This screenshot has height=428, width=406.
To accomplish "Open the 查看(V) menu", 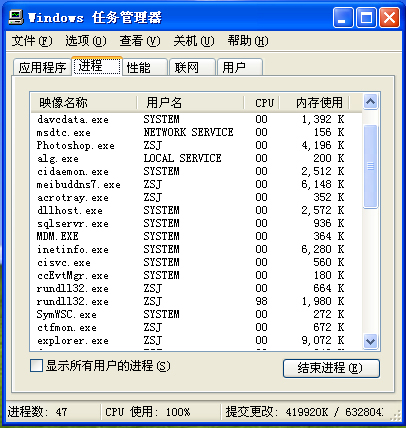I will [140, 41].
